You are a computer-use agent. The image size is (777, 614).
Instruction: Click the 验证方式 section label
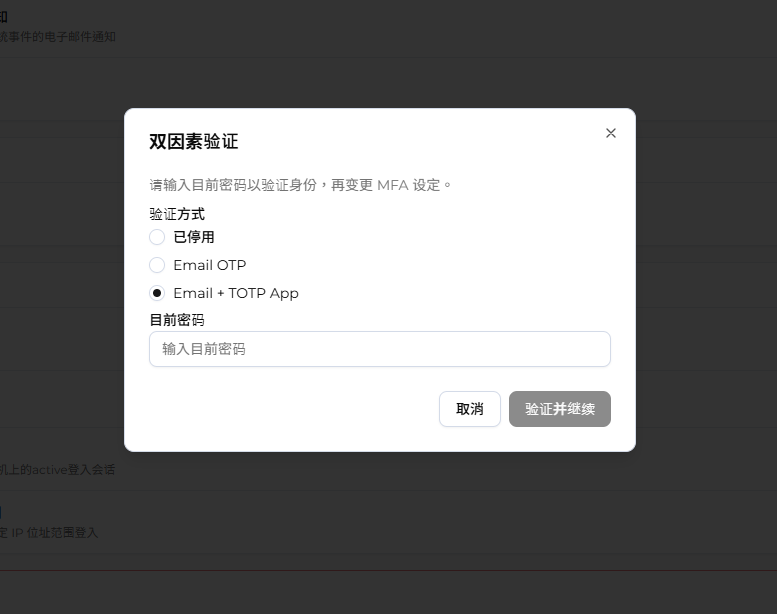click(x=177, y=214)
